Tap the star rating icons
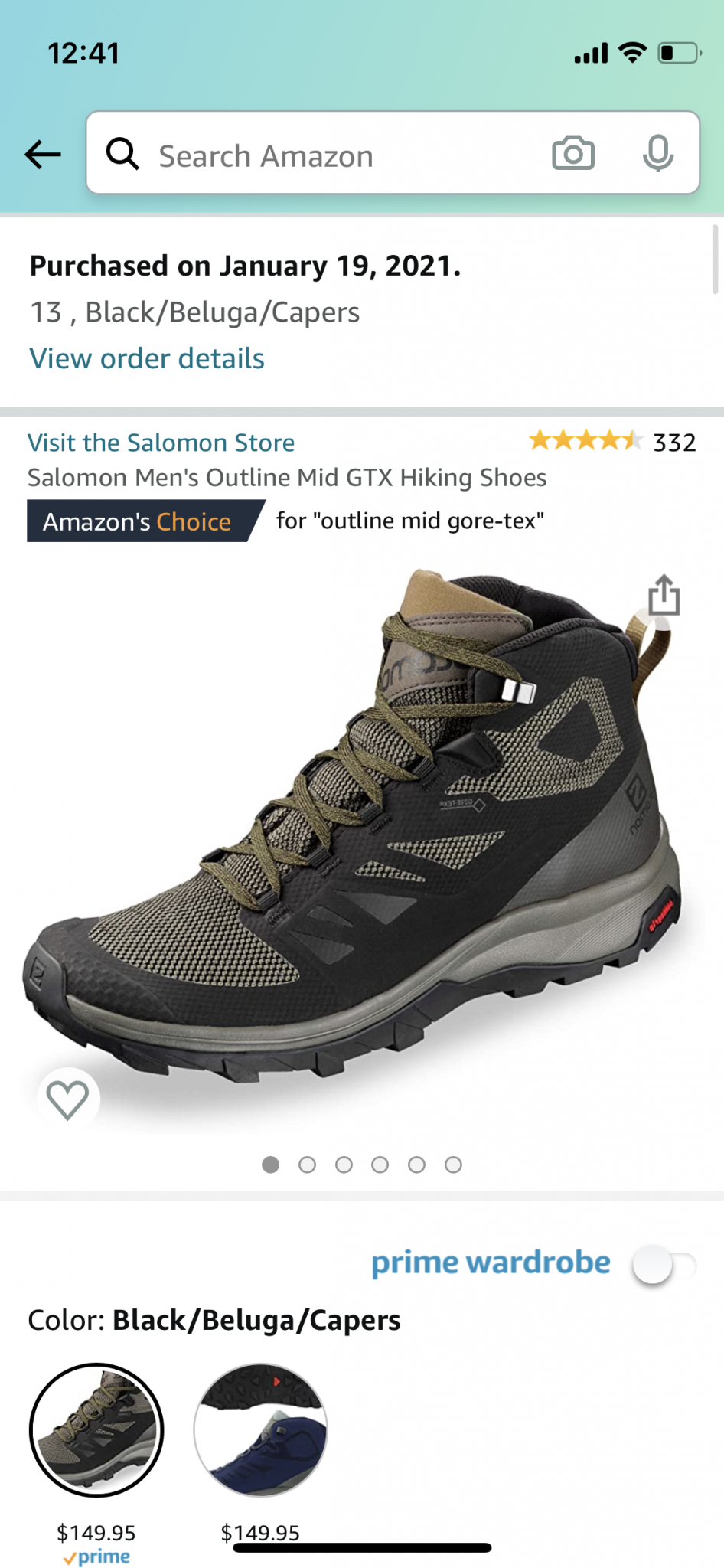Image resolution: width=724 pixels, height=1568 pixels. tap(585, 441)
